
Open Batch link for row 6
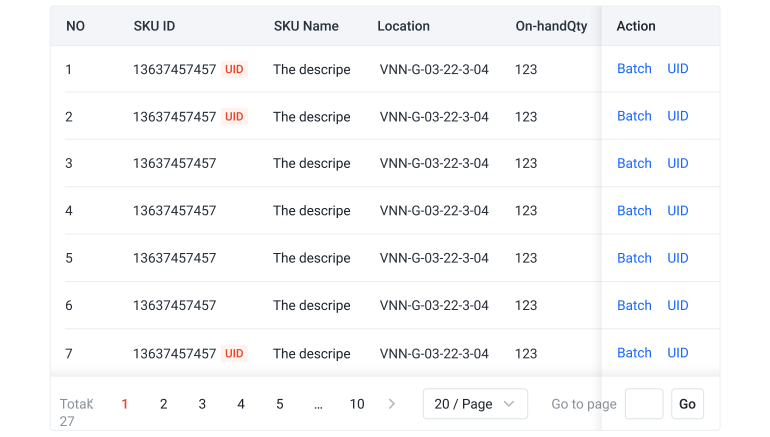click(x=634, y=306)
